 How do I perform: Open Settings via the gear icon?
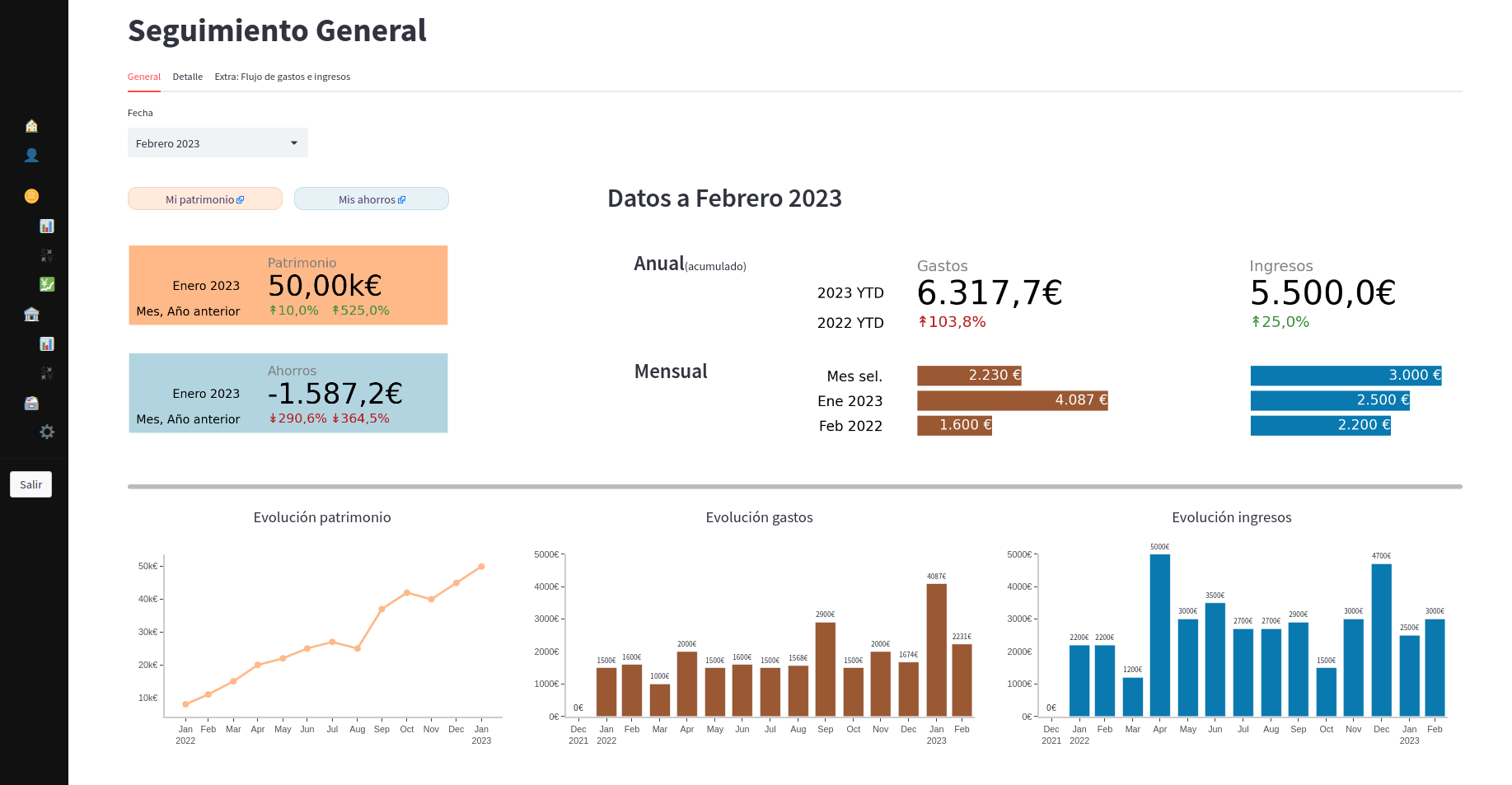(x=47, y=432)
